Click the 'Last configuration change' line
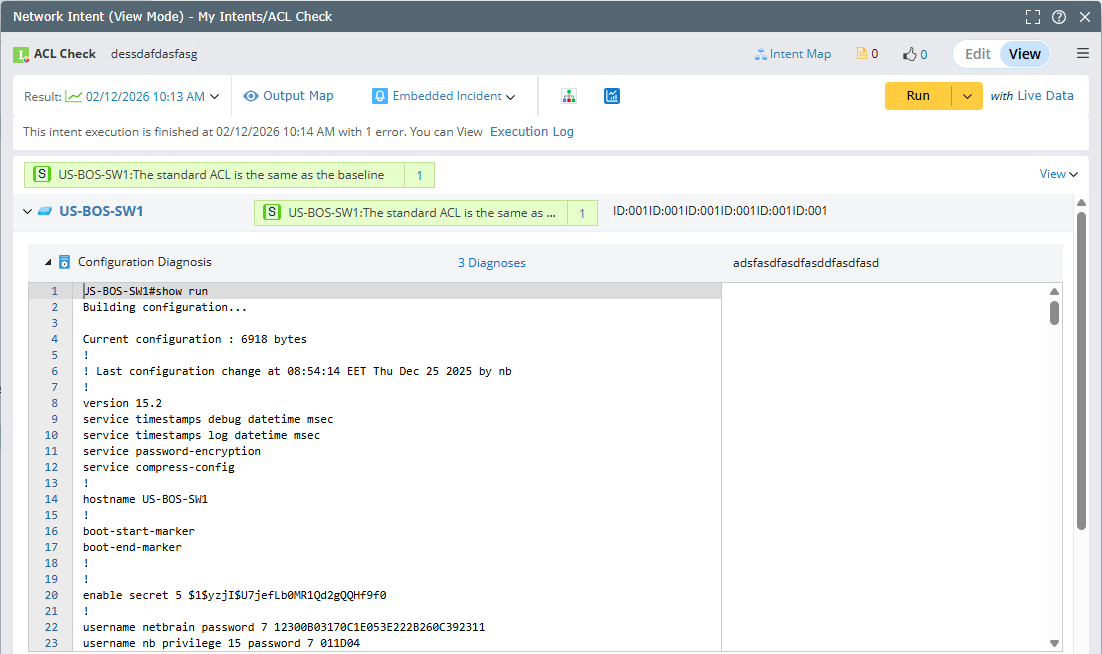This screenshot has height=654, width=1102. click(297, 371)
